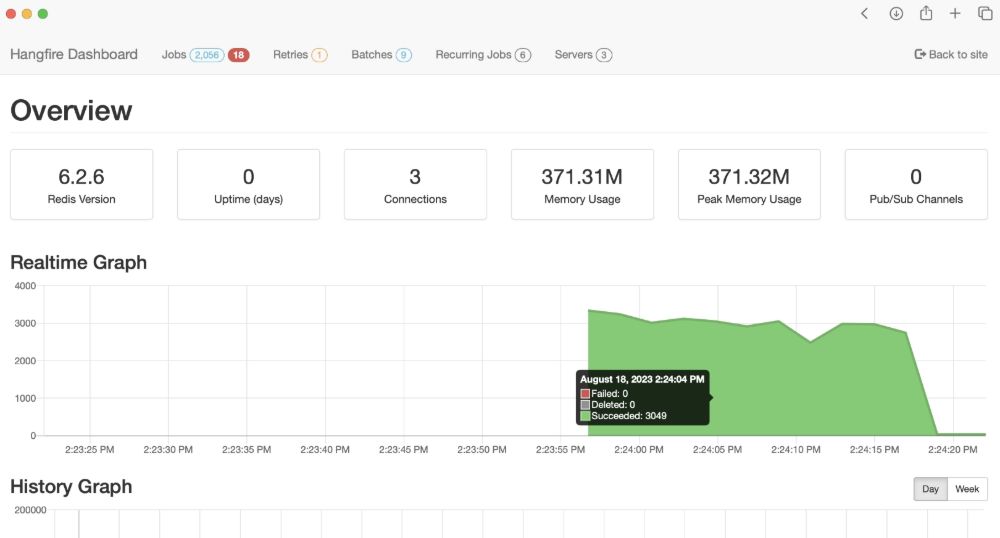Open the Servers page
Viewport: 1000px width, 538px height.
click(573, 54)
